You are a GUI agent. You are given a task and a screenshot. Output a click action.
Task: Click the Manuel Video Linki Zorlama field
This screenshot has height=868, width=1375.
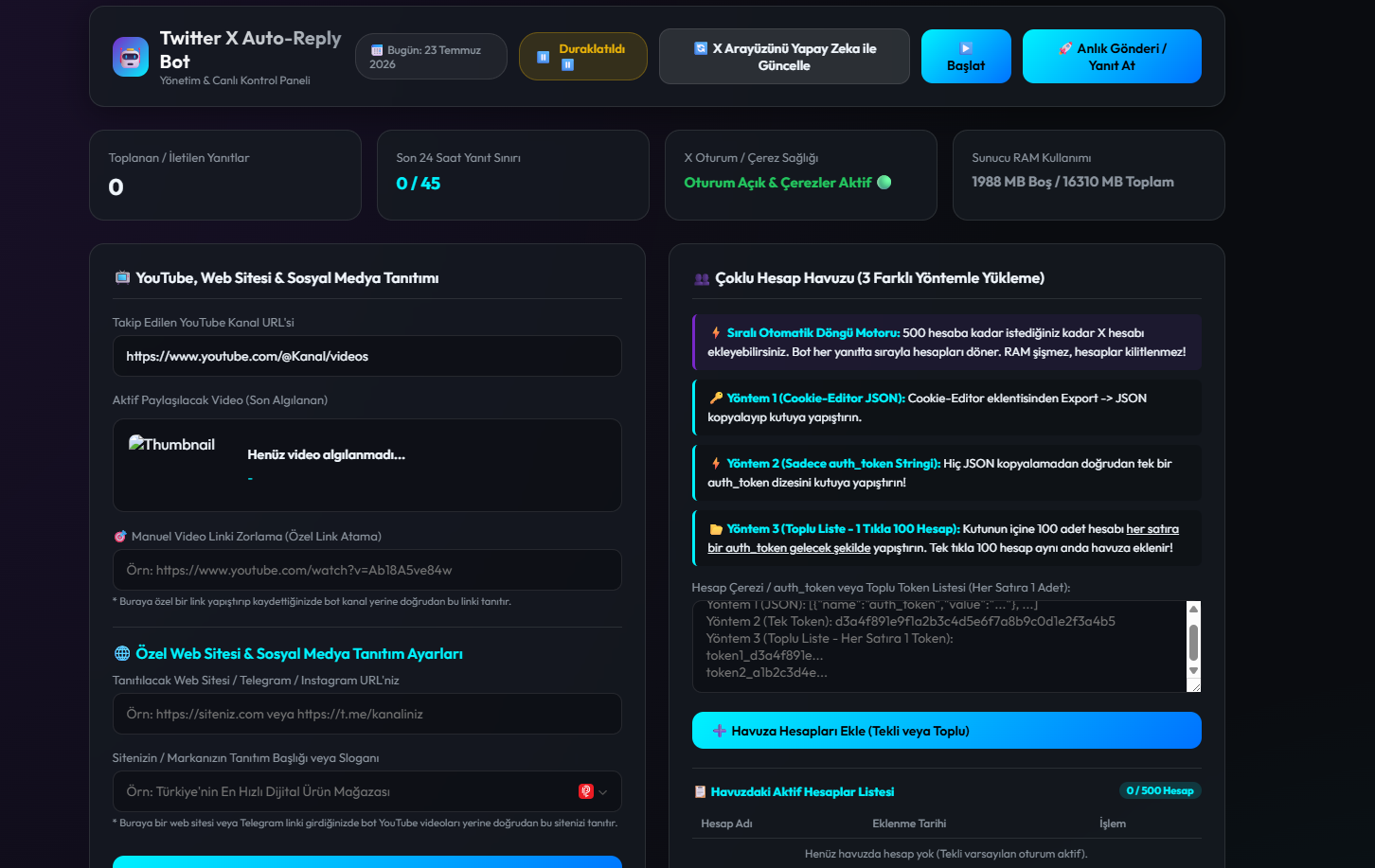coord(367,570)
